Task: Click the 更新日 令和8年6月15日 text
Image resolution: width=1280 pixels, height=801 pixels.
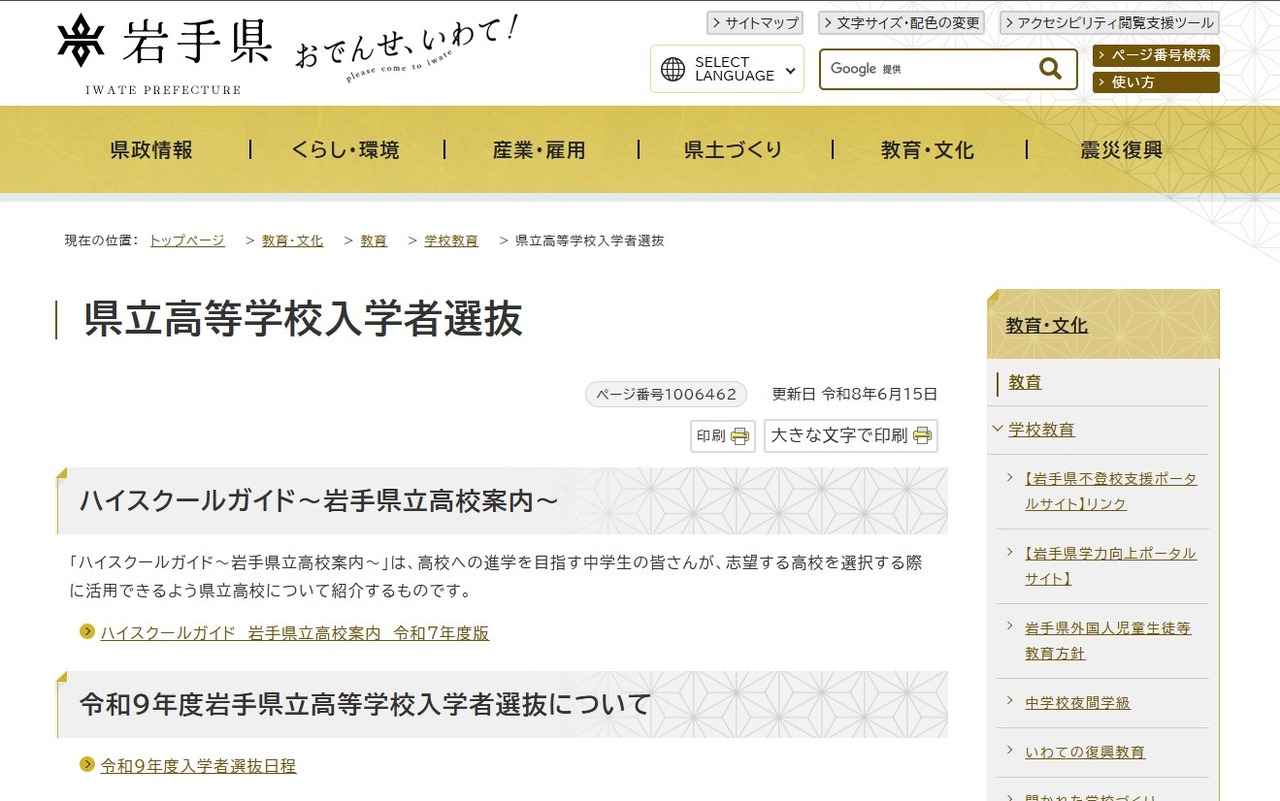Action: (x=855, y=394)
